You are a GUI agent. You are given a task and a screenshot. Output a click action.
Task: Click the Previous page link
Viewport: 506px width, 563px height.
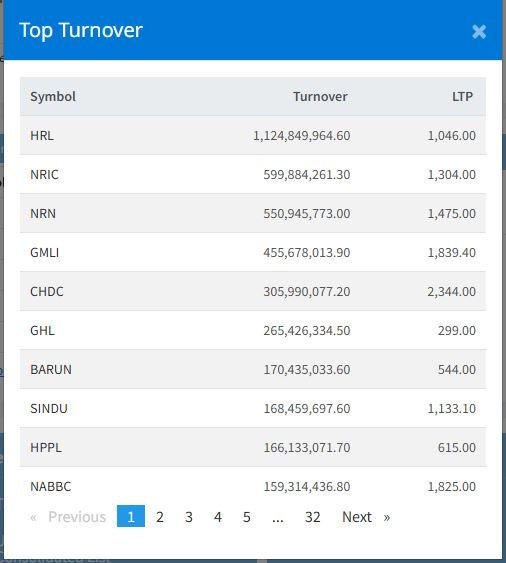coord(68,517)
